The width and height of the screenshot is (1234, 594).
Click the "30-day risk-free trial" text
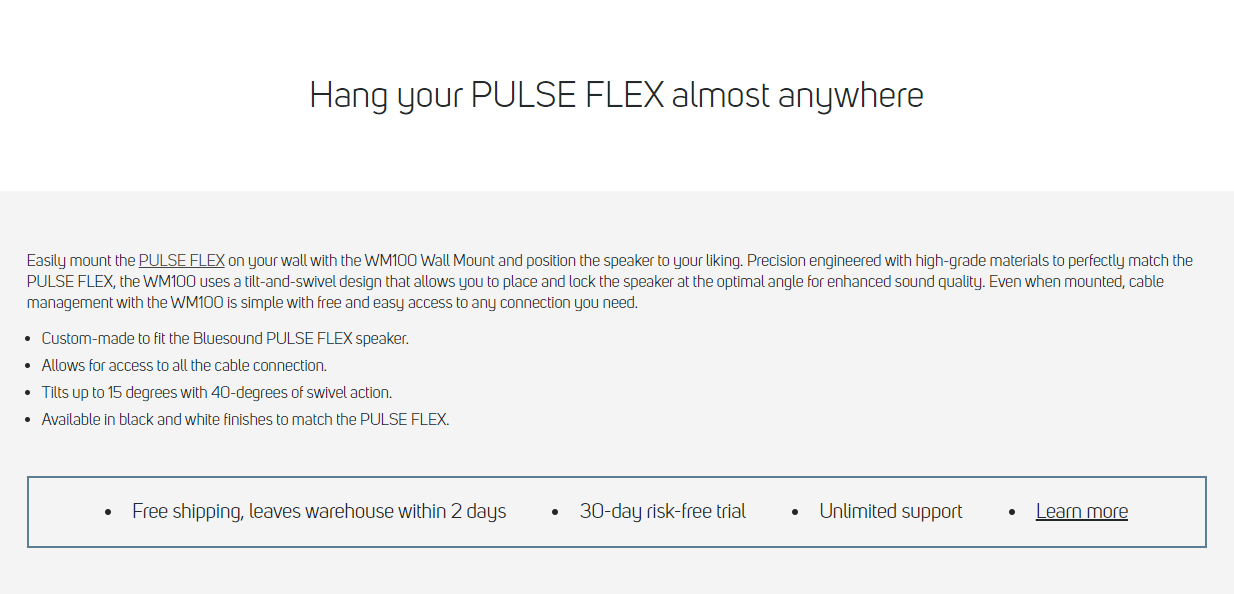(x=662, y=512)
